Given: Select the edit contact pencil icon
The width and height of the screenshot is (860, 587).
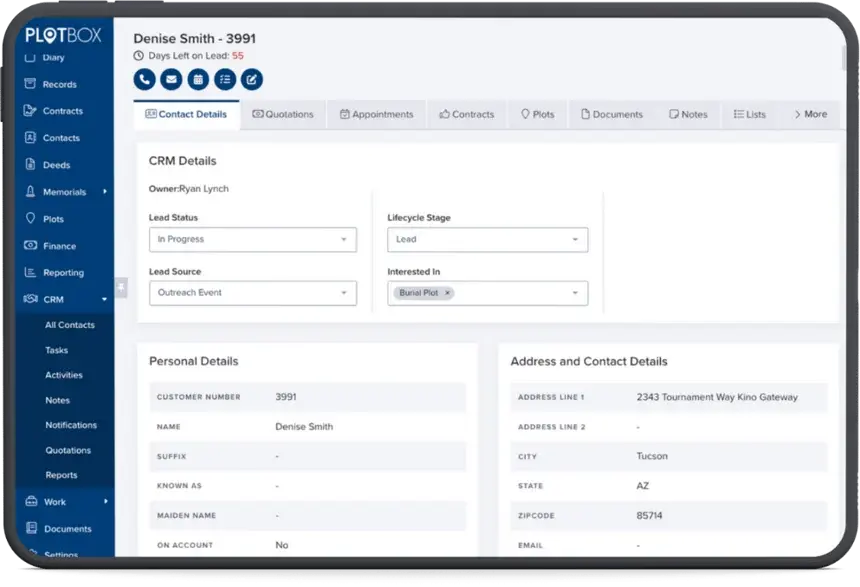Looking at the screenshot, I should point(251,79).
